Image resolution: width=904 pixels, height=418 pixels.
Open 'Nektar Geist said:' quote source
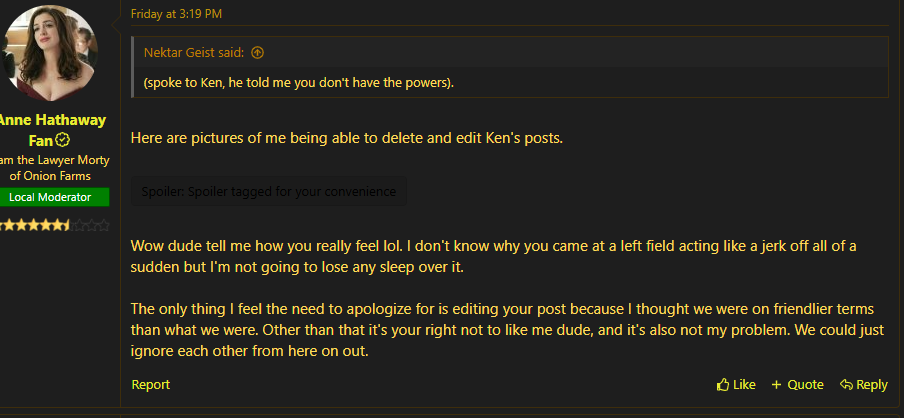pyautogui.click(x=194, y=53)
